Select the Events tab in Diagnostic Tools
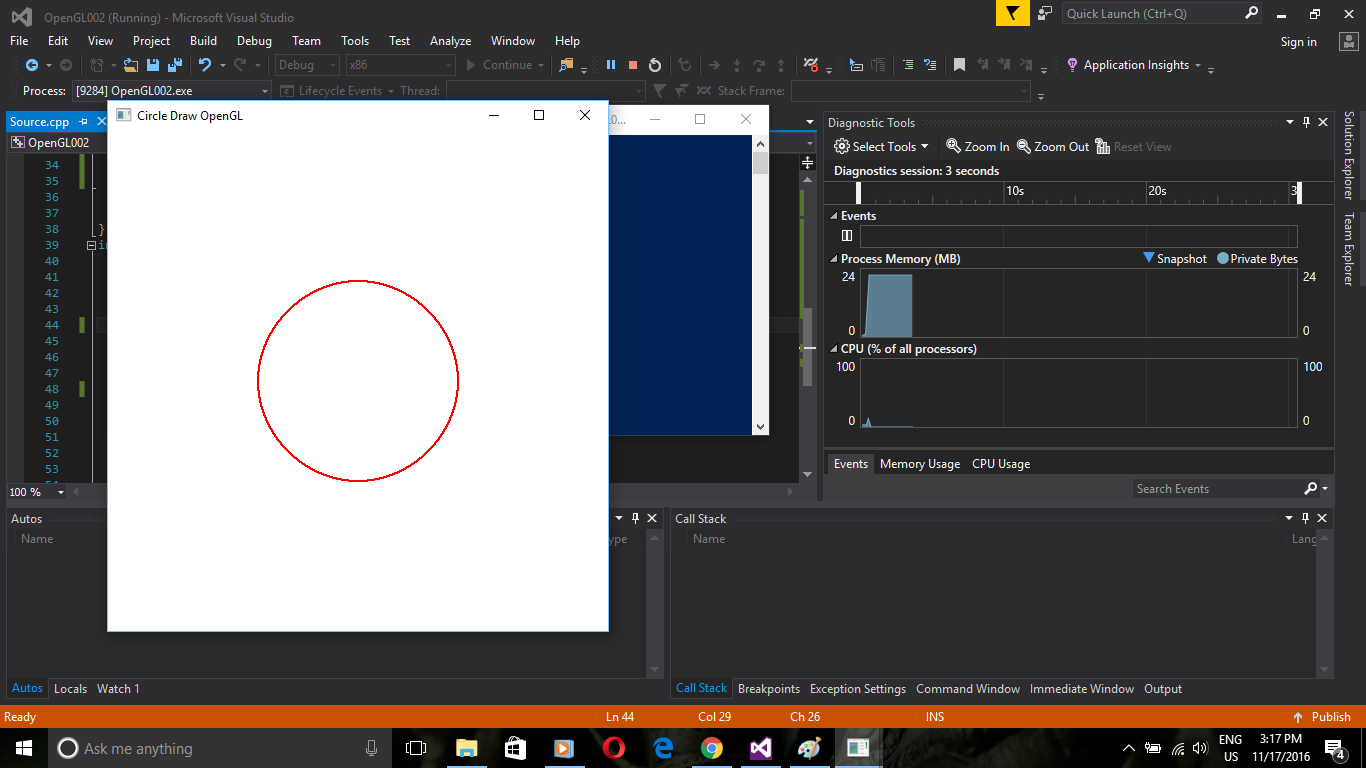This screenshot has width=1366, height=768. [x=851, y=464]
